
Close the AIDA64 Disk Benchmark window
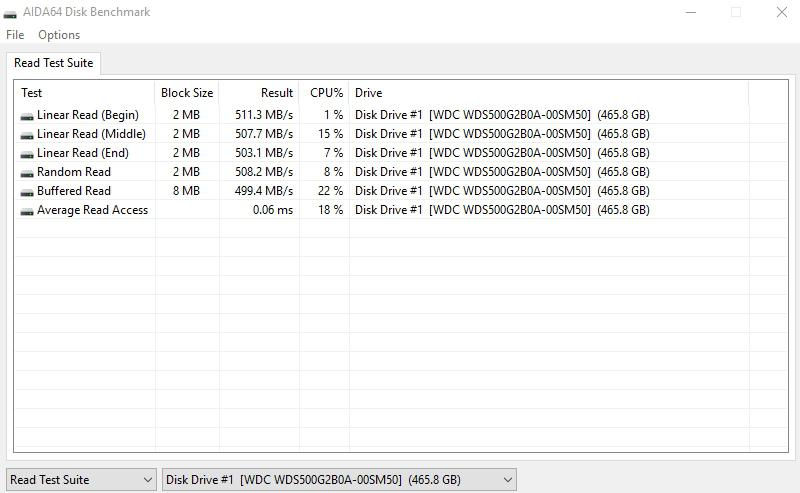[x=782, y=12]
